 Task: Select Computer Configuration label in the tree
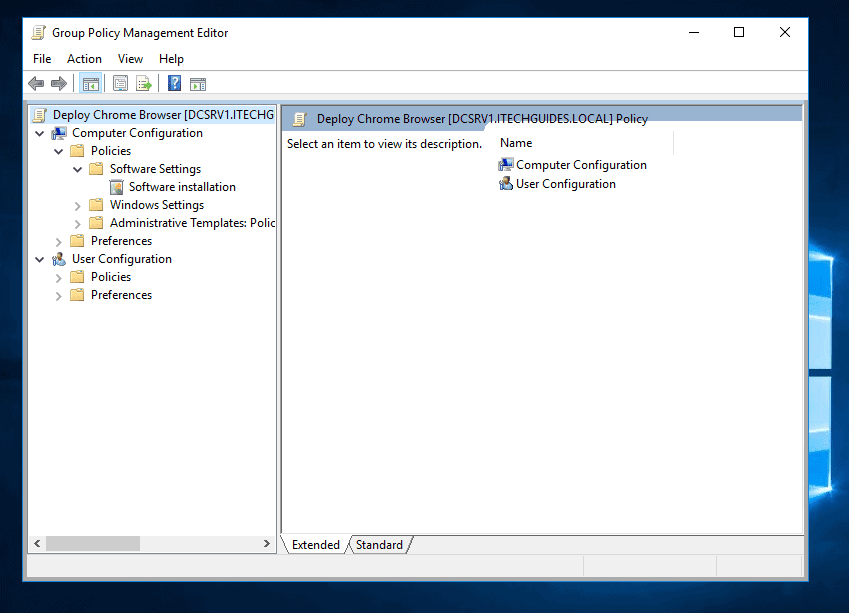pyautogui.click(x=138, y=133)
